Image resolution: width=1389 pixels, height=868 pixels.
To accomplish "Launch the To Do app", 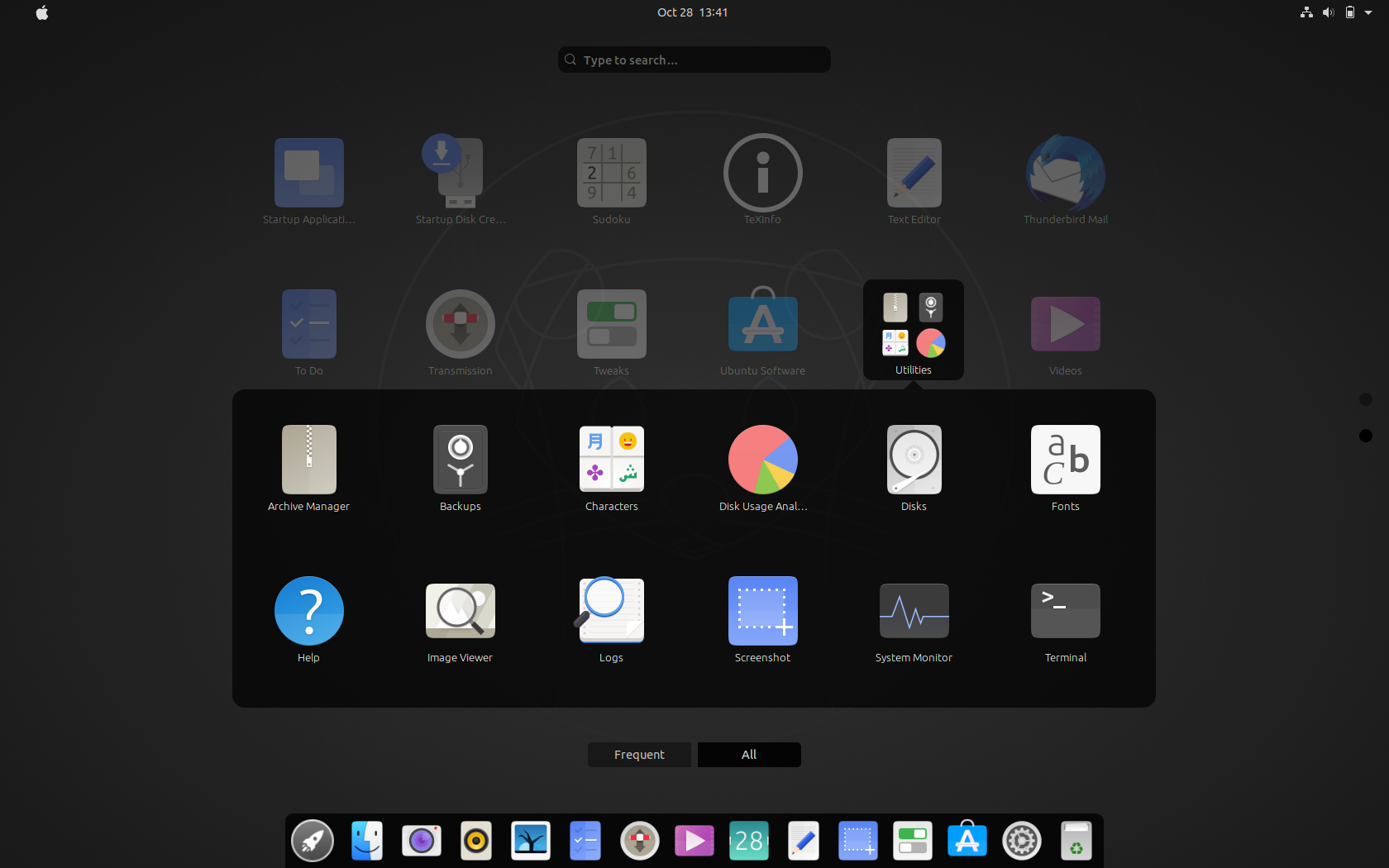I will [x=308, y=332].
